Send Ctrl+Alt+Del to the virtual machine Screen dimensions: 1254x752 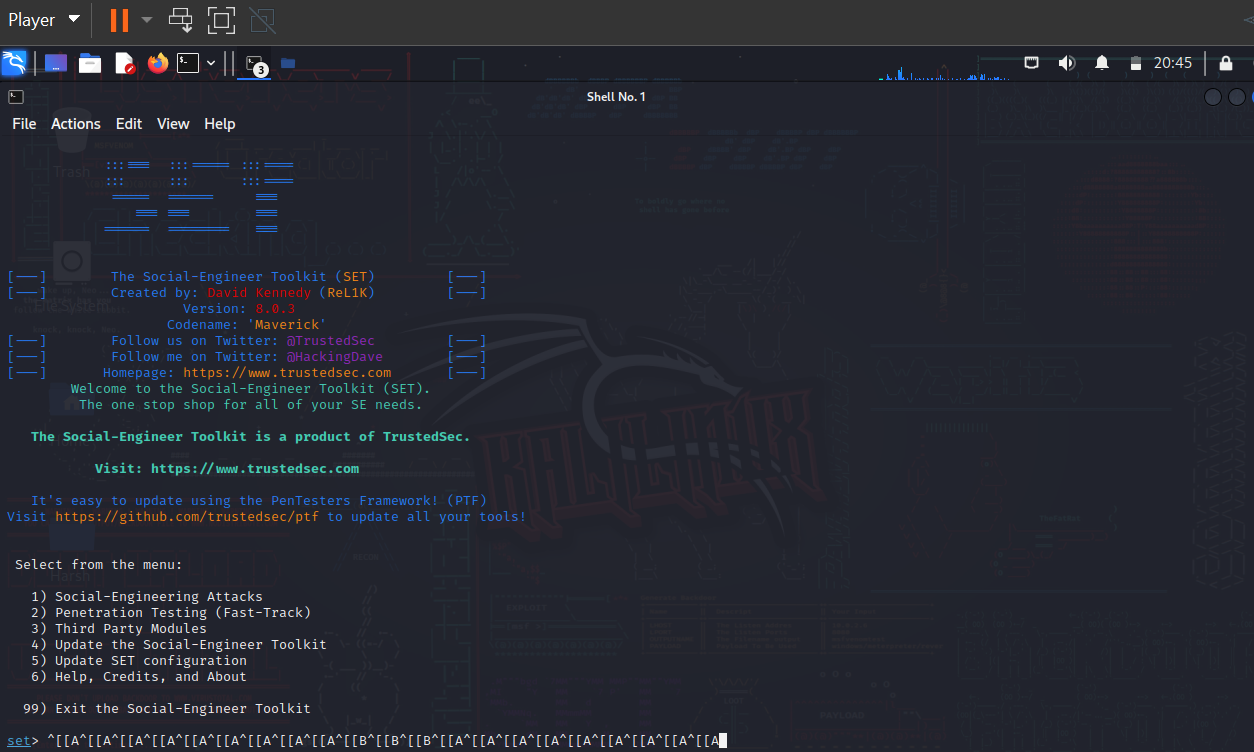[180, 20]
